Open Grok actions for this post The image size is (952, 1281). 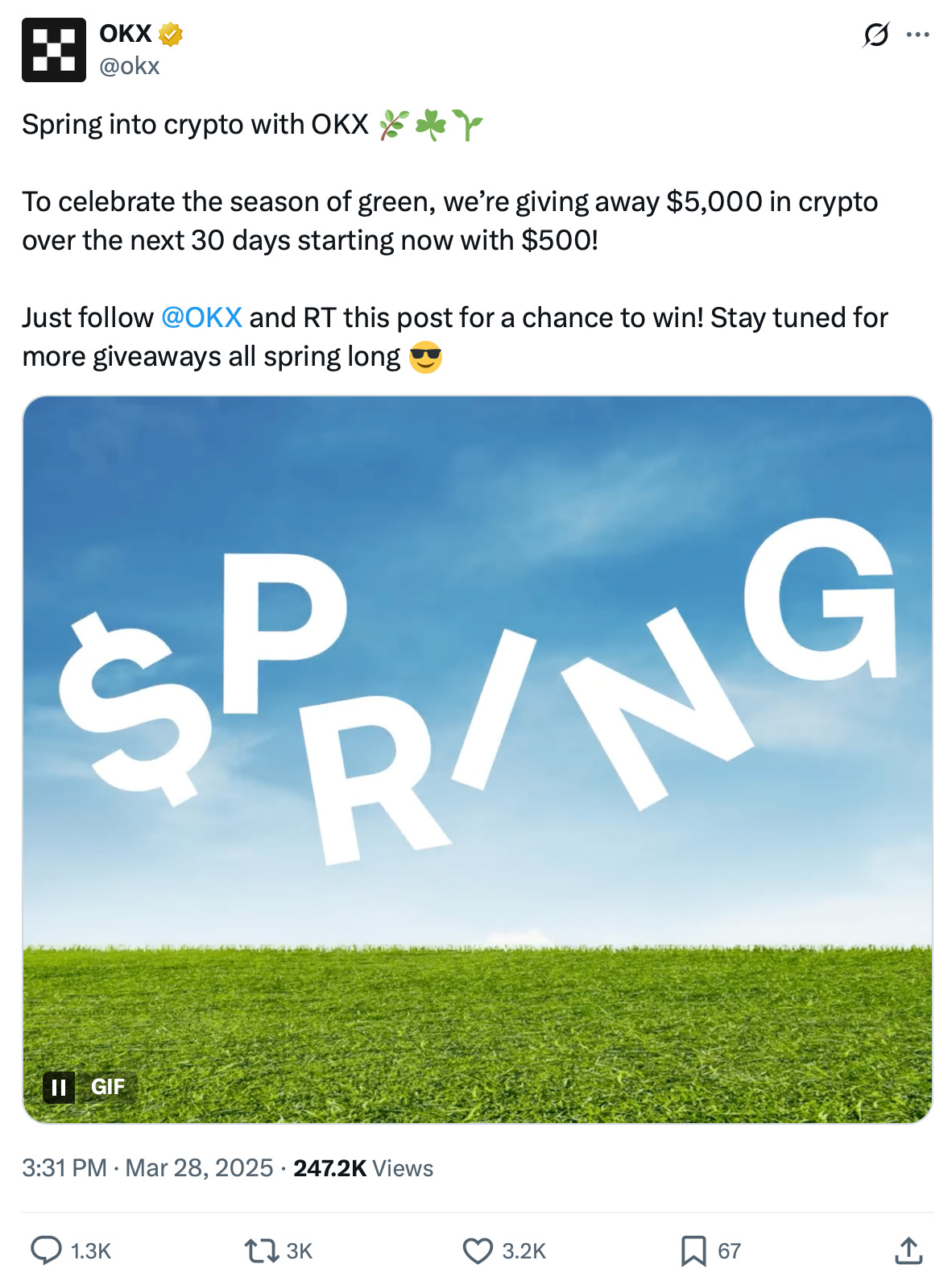(x=877, y=34)
